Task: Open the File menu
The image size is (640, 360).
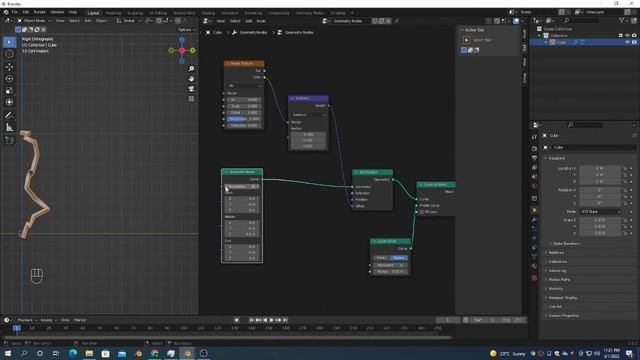Action: click(15, 12)
